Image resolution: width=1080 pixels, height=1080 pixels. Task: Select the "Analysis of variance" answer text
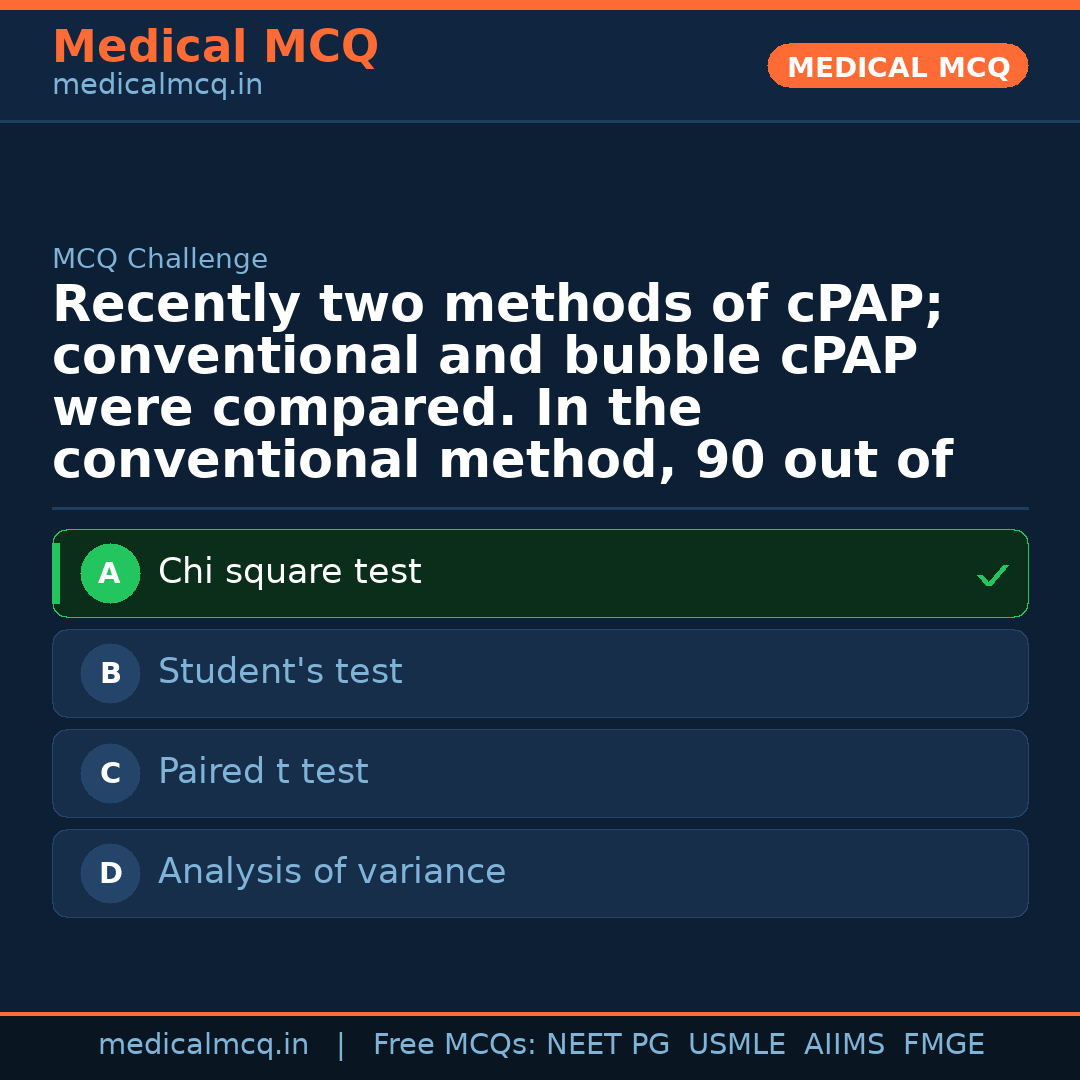tap(331, 872)
